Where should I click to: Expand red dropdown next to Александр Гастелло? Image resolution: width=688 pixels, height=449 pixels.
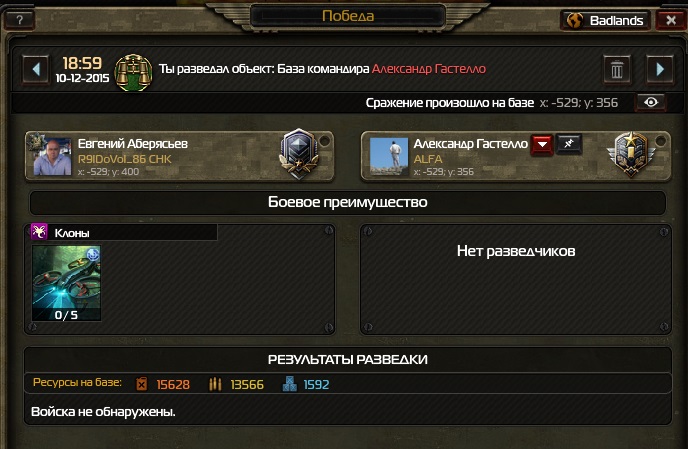pos(542,144)
